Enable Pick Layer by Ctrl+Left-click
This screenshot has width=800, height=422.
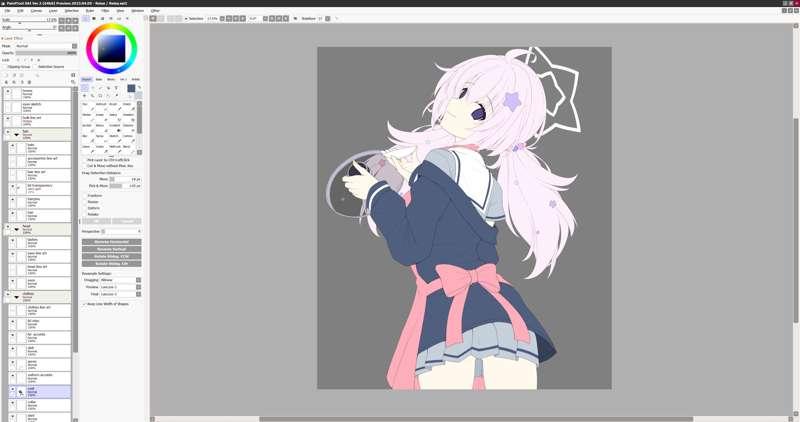pyautogui.click(x=84, y=160)
